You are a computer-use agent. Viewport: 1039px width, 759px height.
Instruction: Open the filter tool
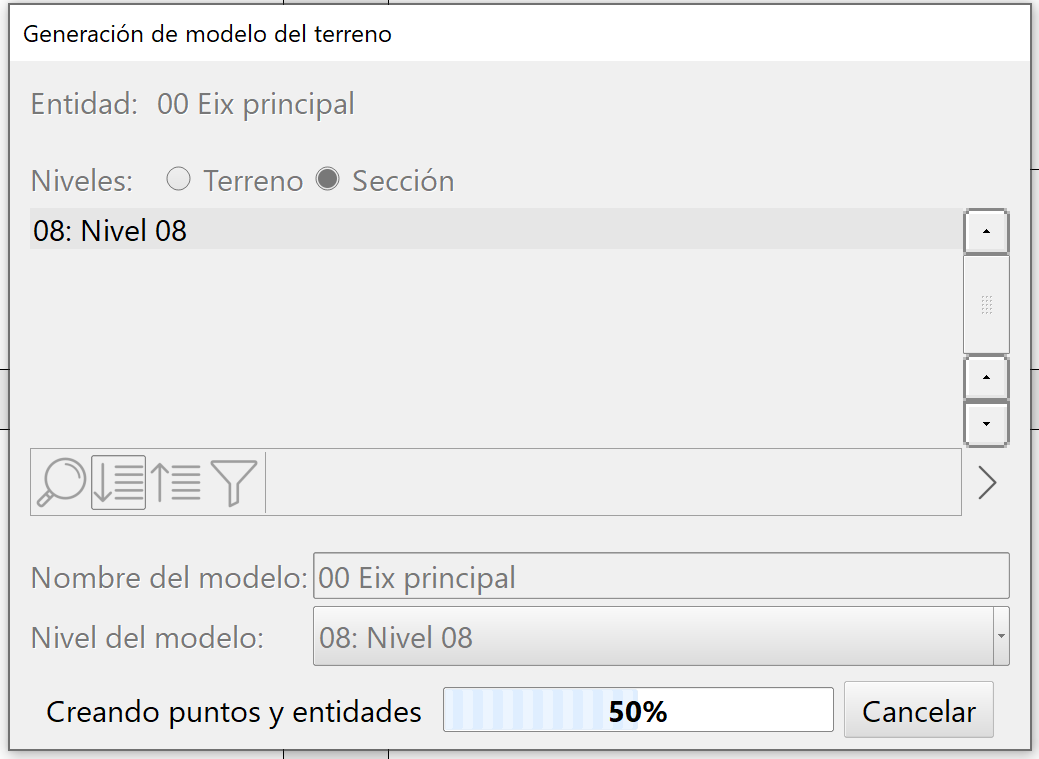235,482
